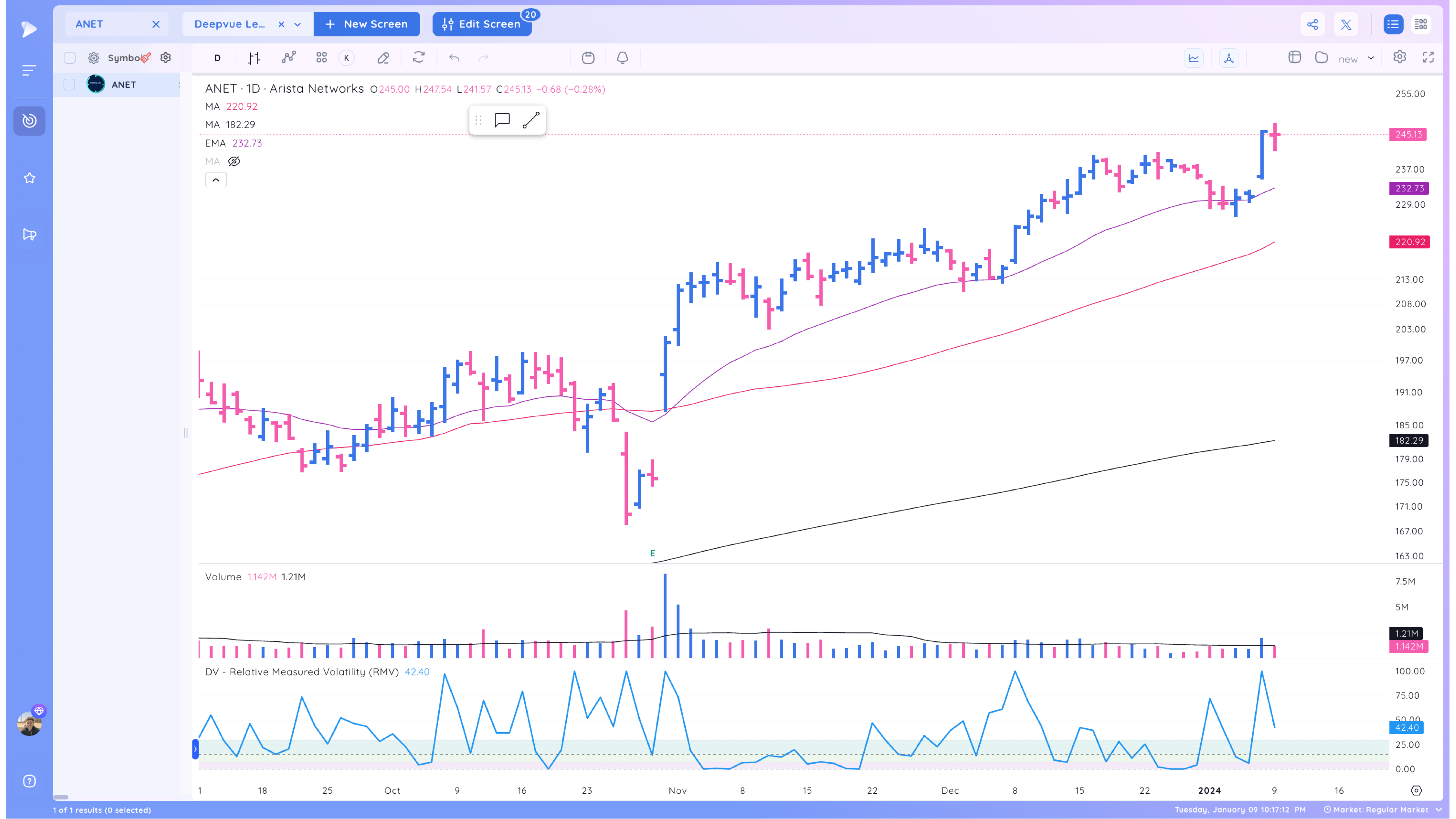Screen dimensions: 1456x819
Task: Click the DV - Relative Measured Volatility label
Action: coord(302,671)
